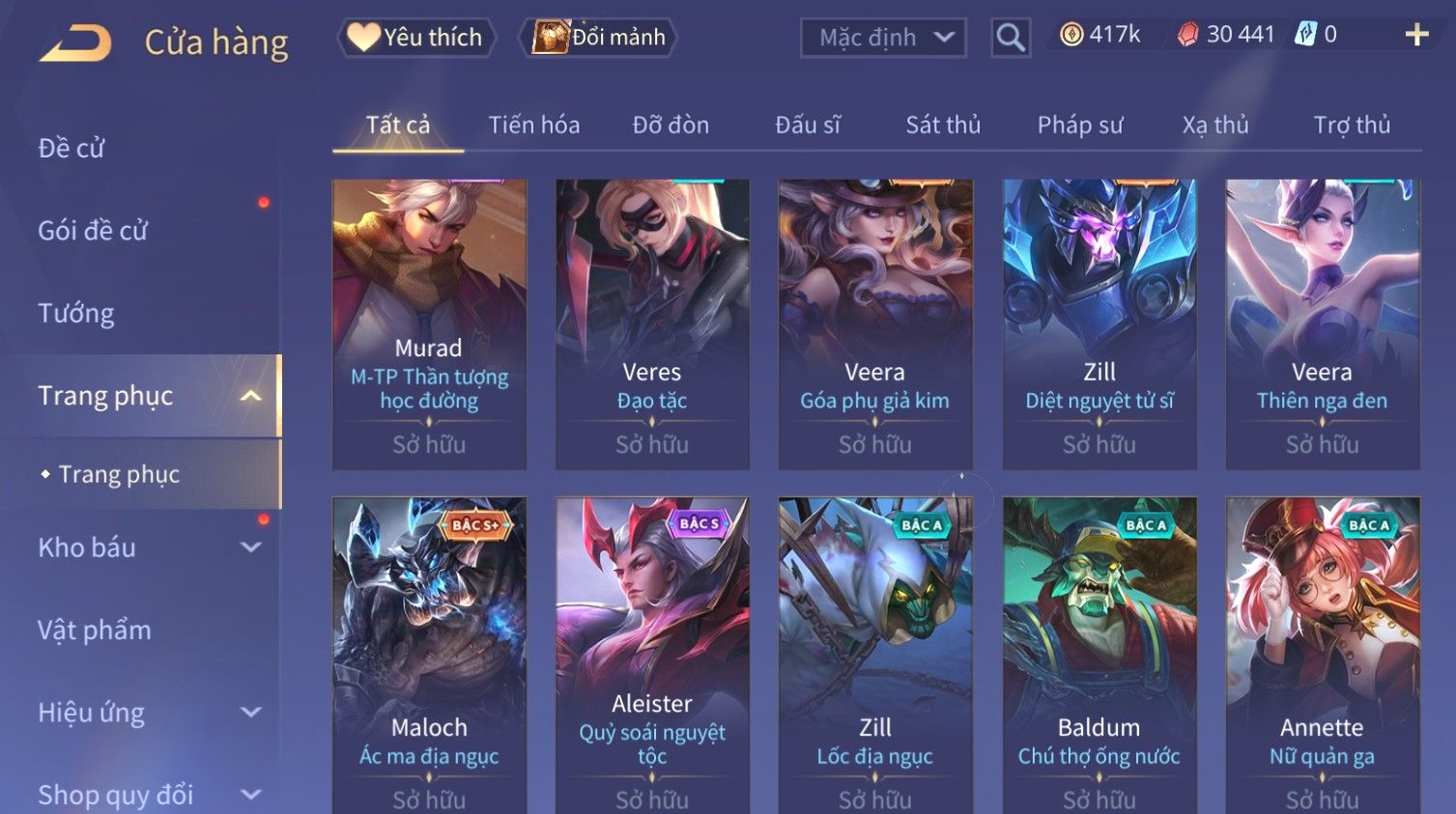1456x814 pixels.
Task: Click the blue voucher currency icon
Action: pos(1305,35)
